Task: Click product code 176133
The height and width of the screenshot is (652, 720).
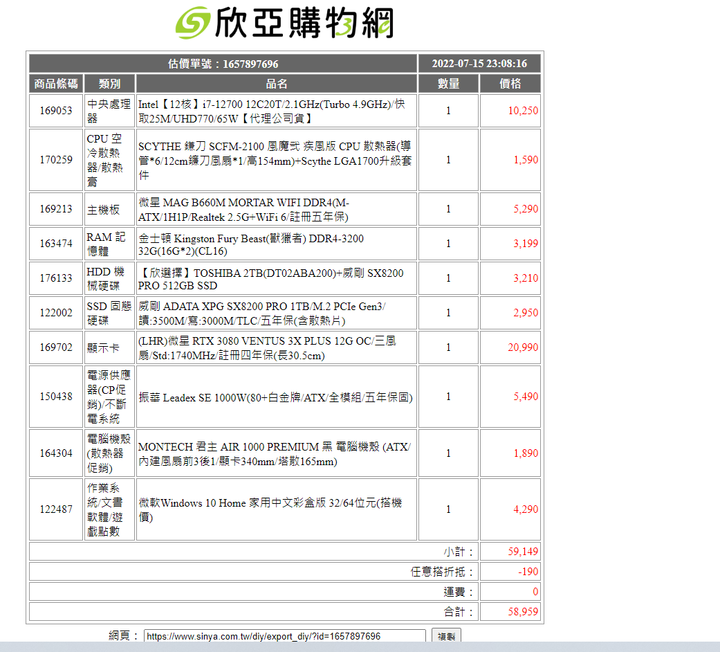Action: coord(56,278)
